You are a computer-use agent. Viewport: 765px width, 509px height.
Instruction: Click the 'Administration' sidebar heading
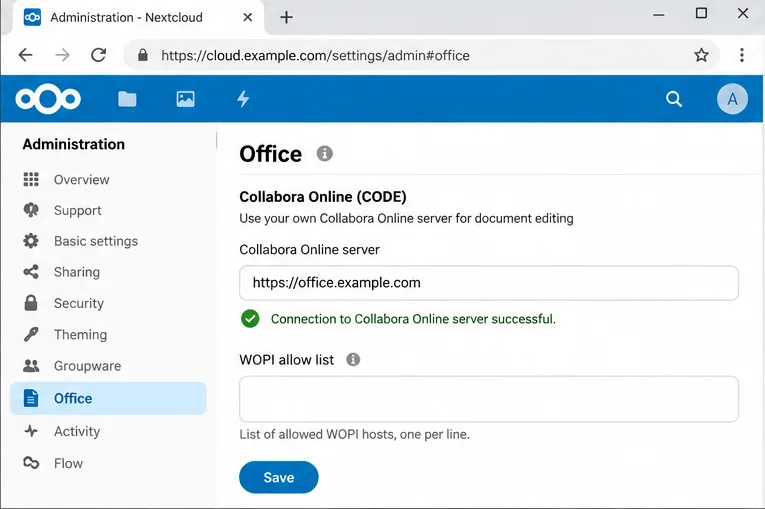[74, 144]
